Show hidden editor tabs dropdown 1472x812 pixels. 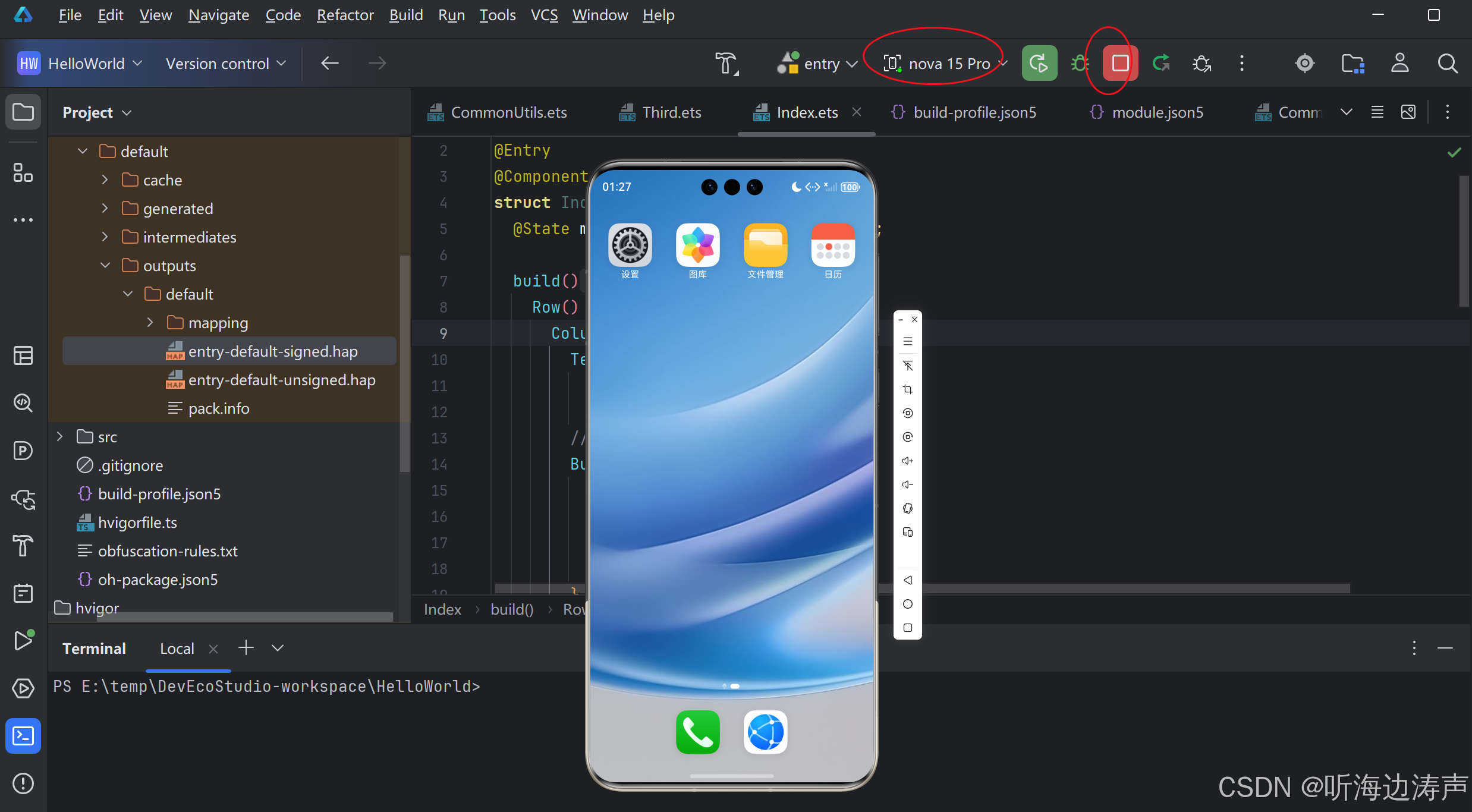click(x=1347, y=112)
